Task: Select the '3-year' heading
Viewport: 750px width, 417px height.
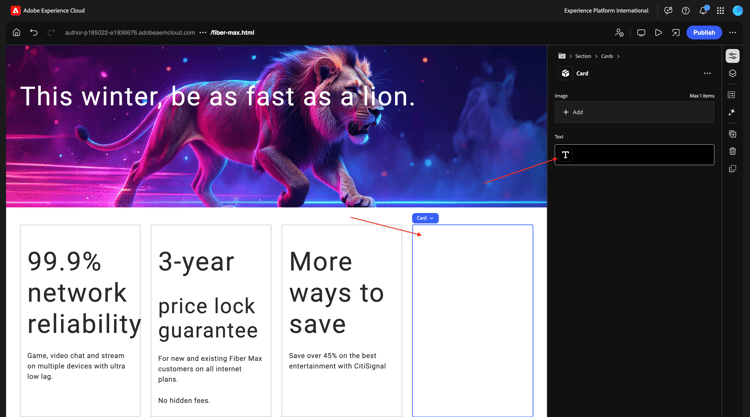Action: (196, 262)
